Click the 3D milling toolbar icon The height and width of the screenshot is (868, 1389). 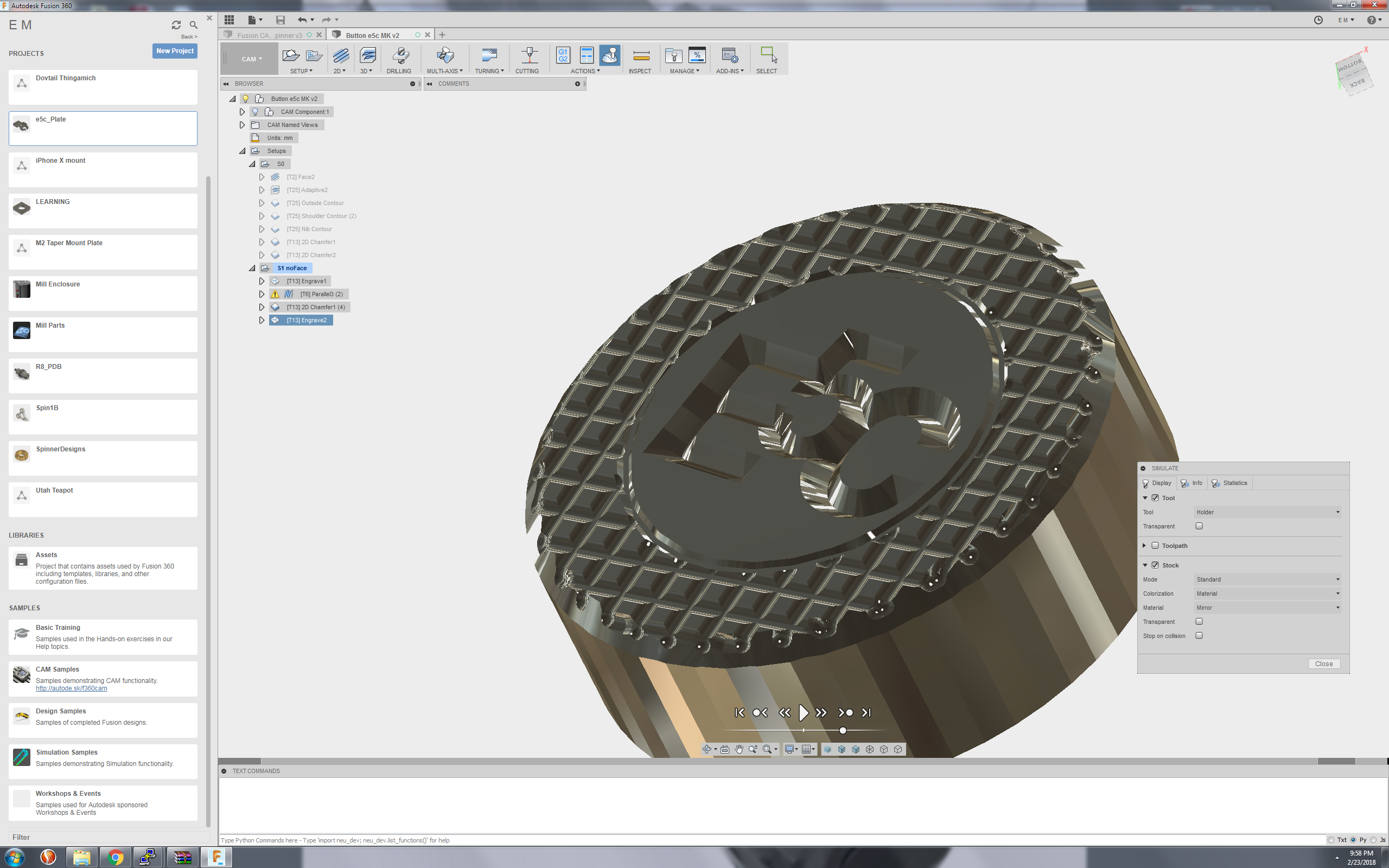[x=367, y=56]
